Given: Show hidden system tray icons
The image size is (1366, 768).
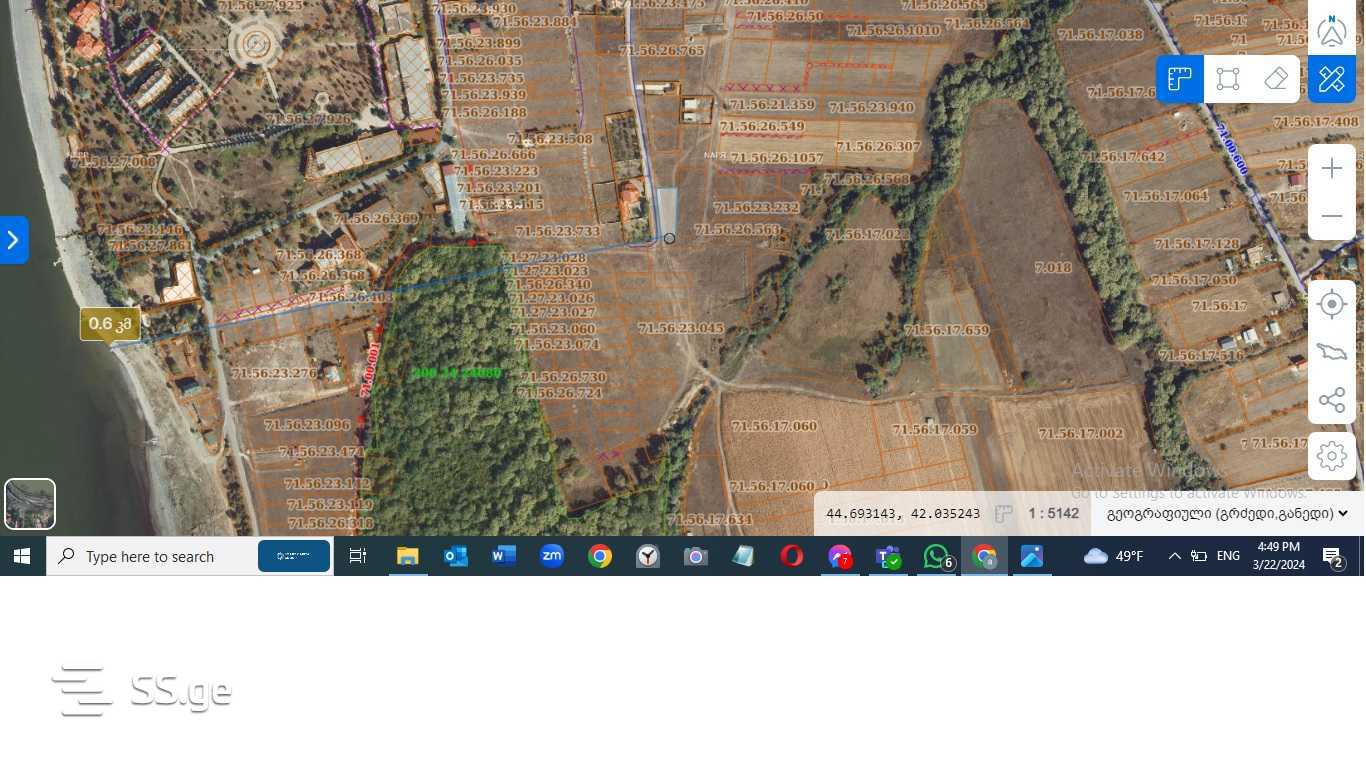Looking at the screenshot, I should point(1175,556).
